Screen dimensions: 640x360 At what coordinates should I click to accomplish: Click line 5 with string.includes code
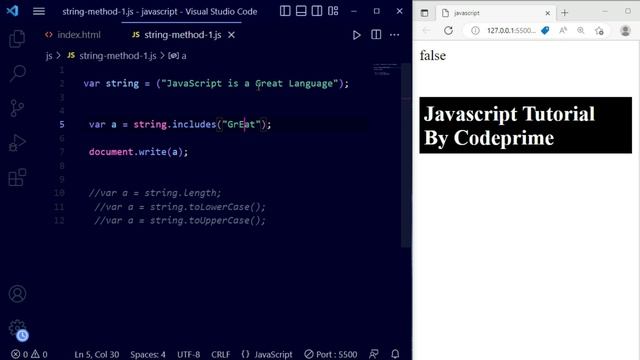coord(180,124)
